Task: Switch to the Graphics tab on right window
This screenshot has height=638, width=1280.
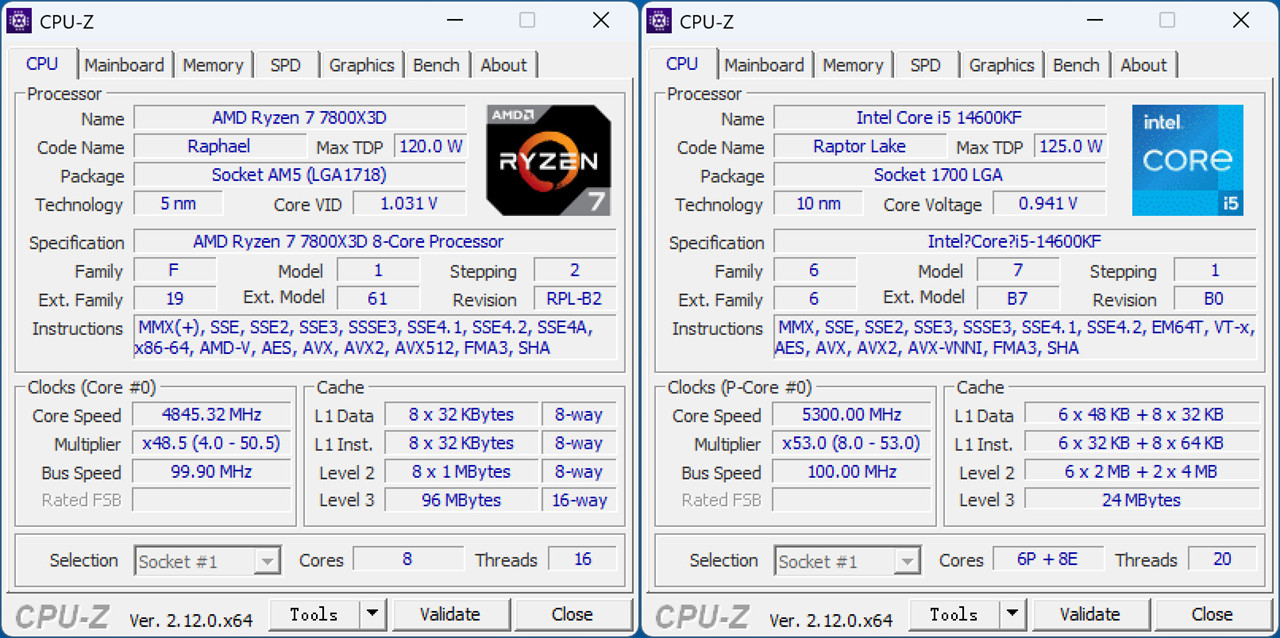Action: tap(1001, 64)
